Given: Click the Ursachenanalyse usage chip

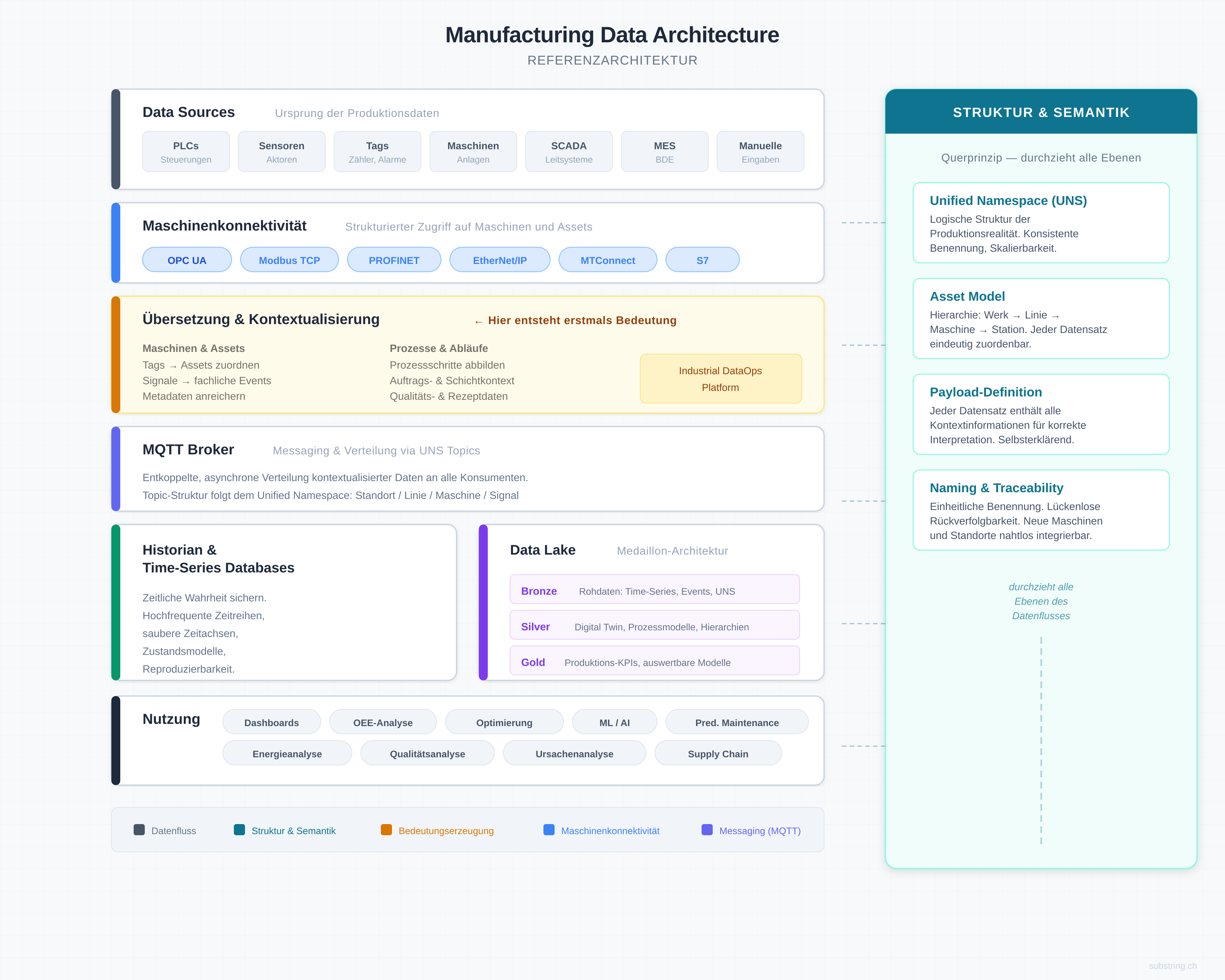Looking at the screenshot, I should 574,754.
